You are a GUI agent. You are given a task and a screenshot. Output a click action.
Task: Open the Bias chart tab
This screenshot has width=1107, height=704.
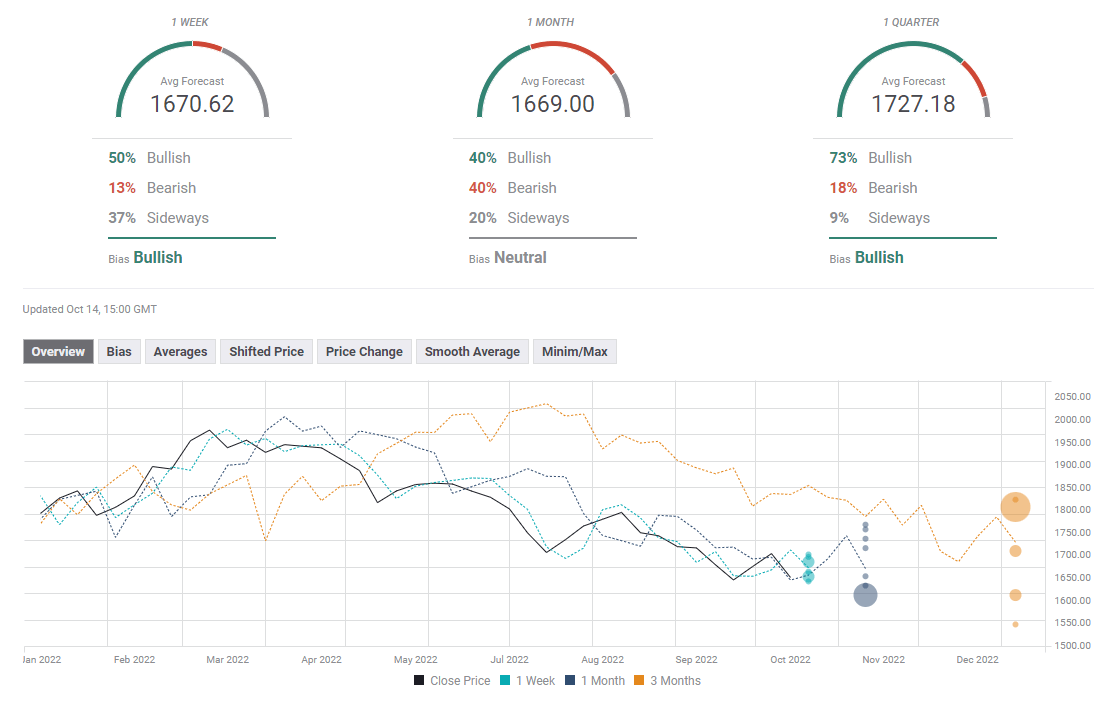(119, 351)
